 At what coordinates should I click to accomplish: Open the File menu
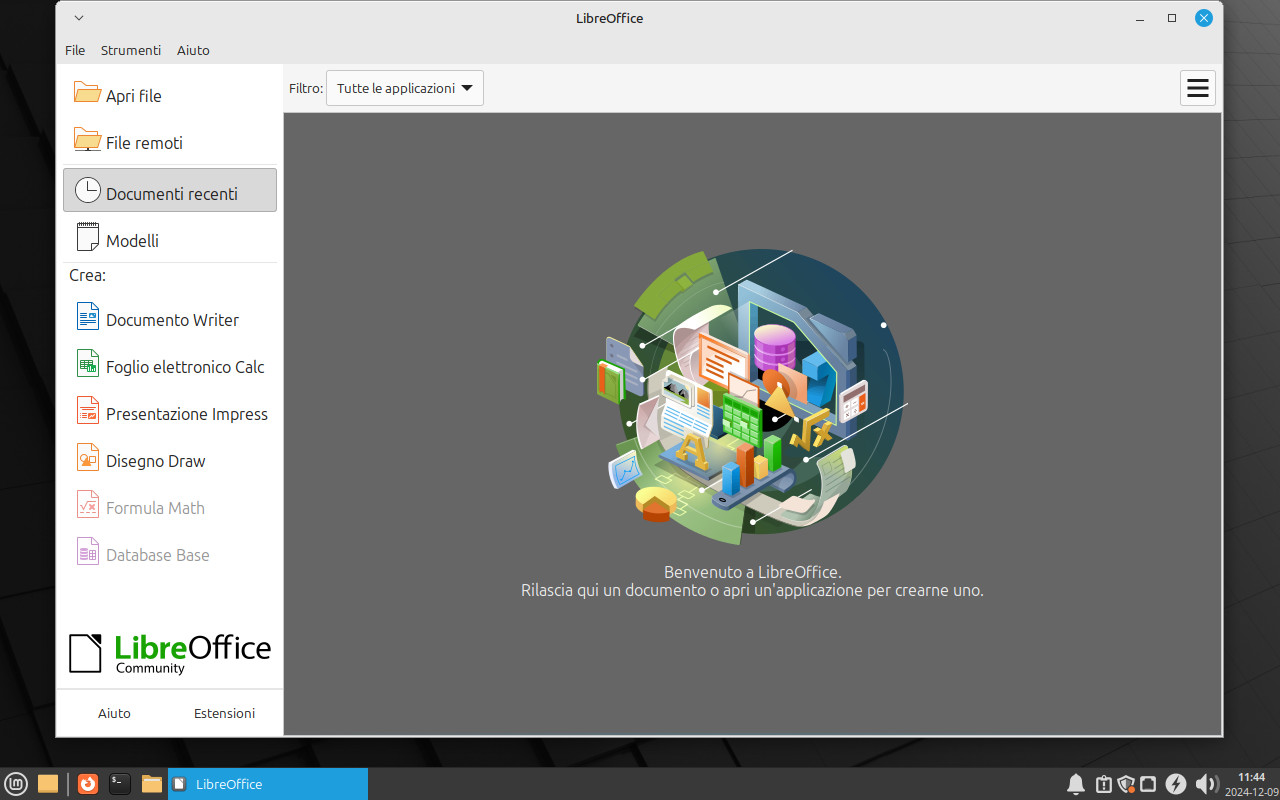(75, 50)
